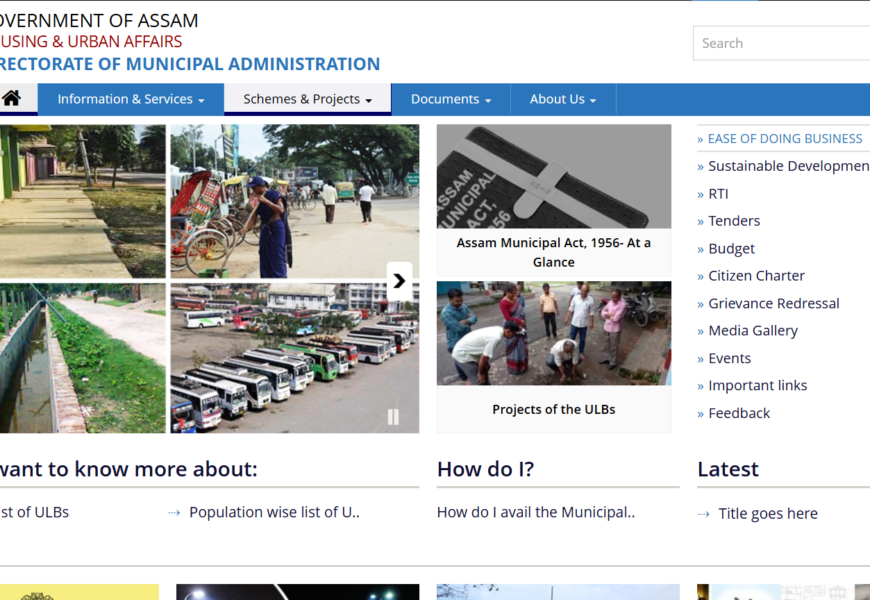Expand the Information & Services menu
This screenshot has height=600, width=870.
coord(130,99)
